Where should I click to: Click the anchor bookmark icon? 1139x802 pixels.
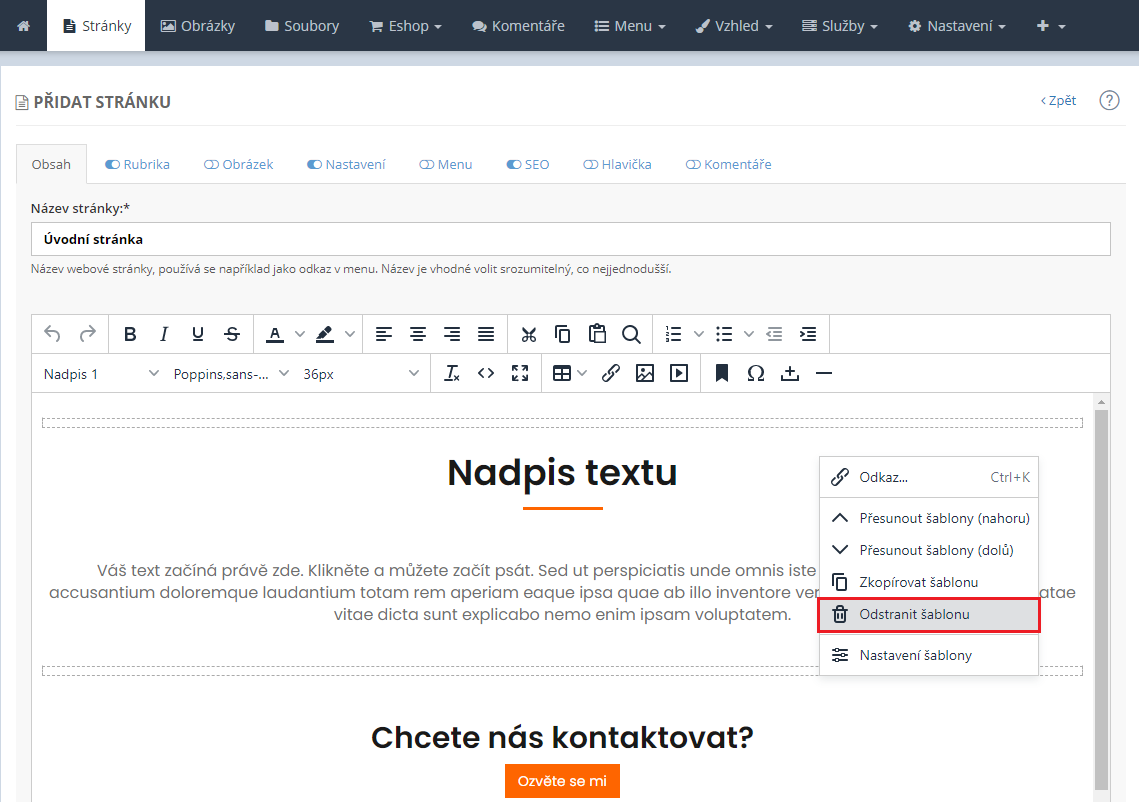point(722,373)
